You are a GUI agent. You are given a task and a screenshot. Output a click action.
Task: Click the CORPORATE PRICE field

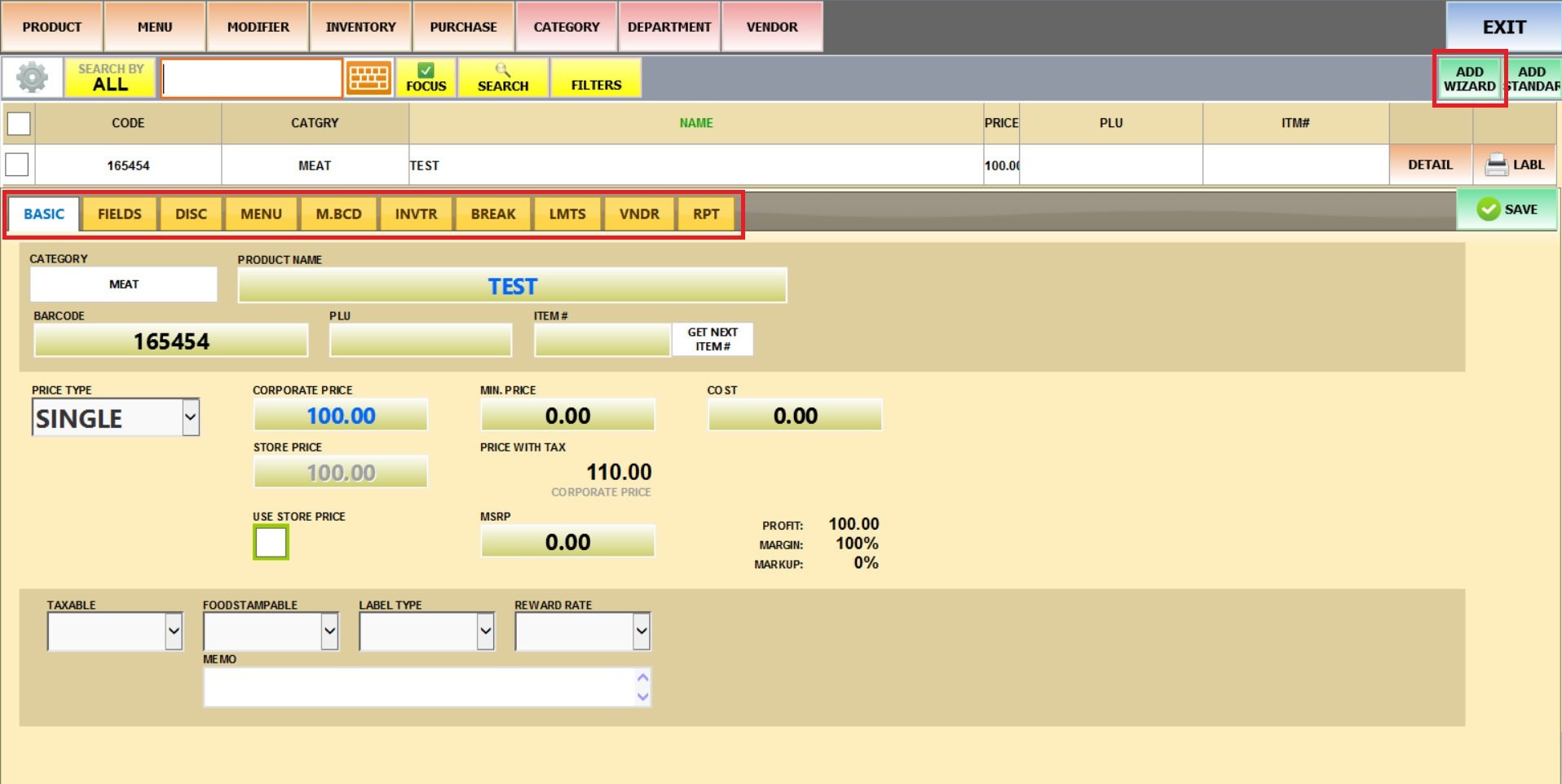340,416
